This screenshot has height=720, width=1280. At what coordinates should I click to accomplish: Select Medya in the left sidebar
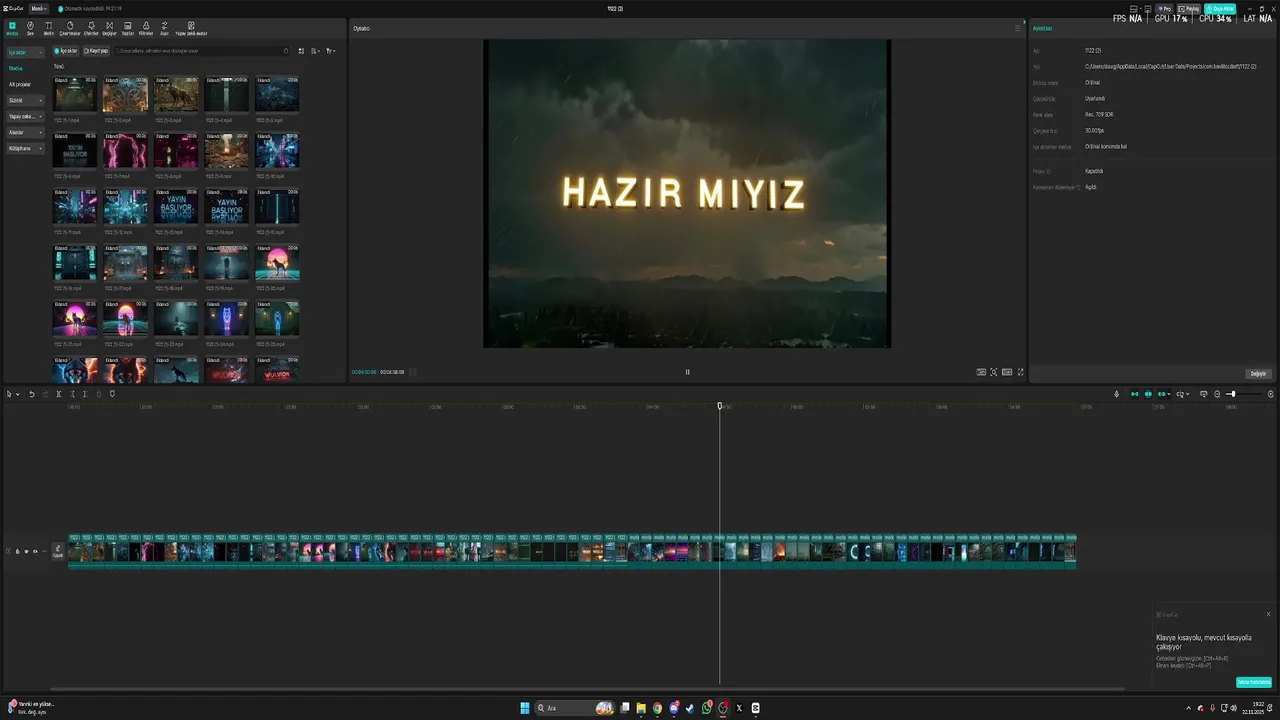click(x=16, y=68)
